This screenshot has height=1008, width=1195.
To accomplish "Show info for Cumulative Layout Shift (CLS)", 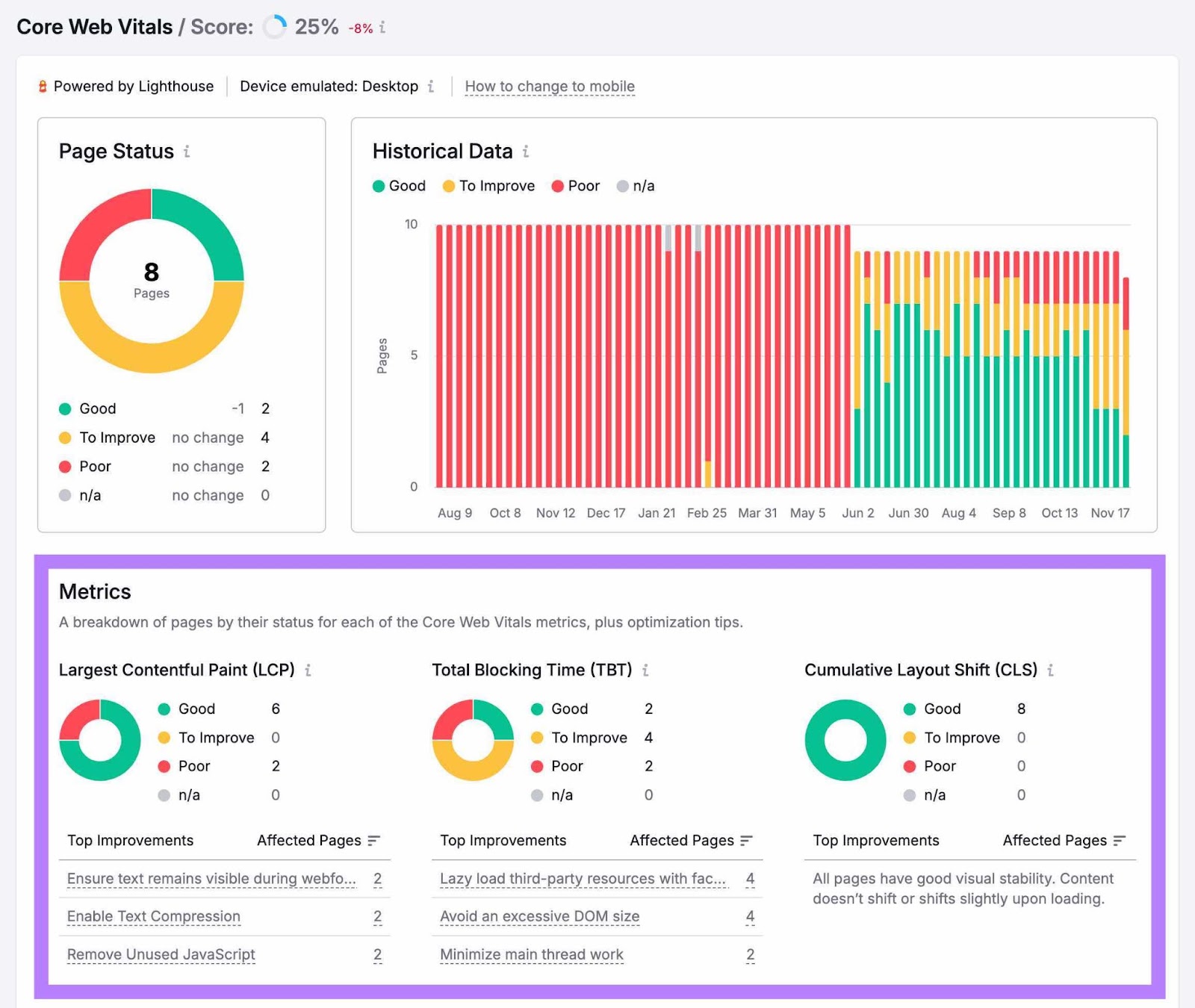I will click(1050, 671).
